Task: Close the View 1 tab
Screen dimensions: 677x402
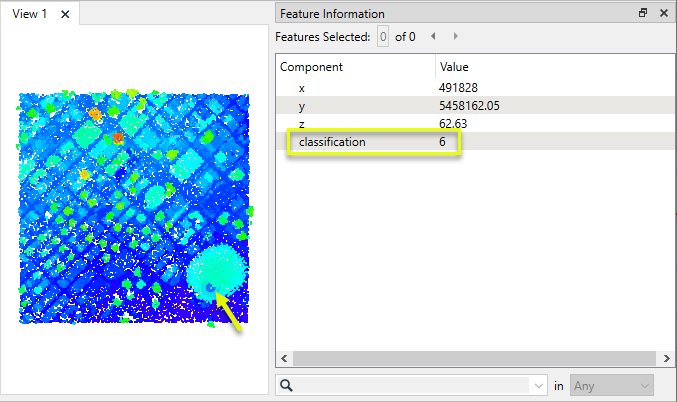Action: click(65, 14)
